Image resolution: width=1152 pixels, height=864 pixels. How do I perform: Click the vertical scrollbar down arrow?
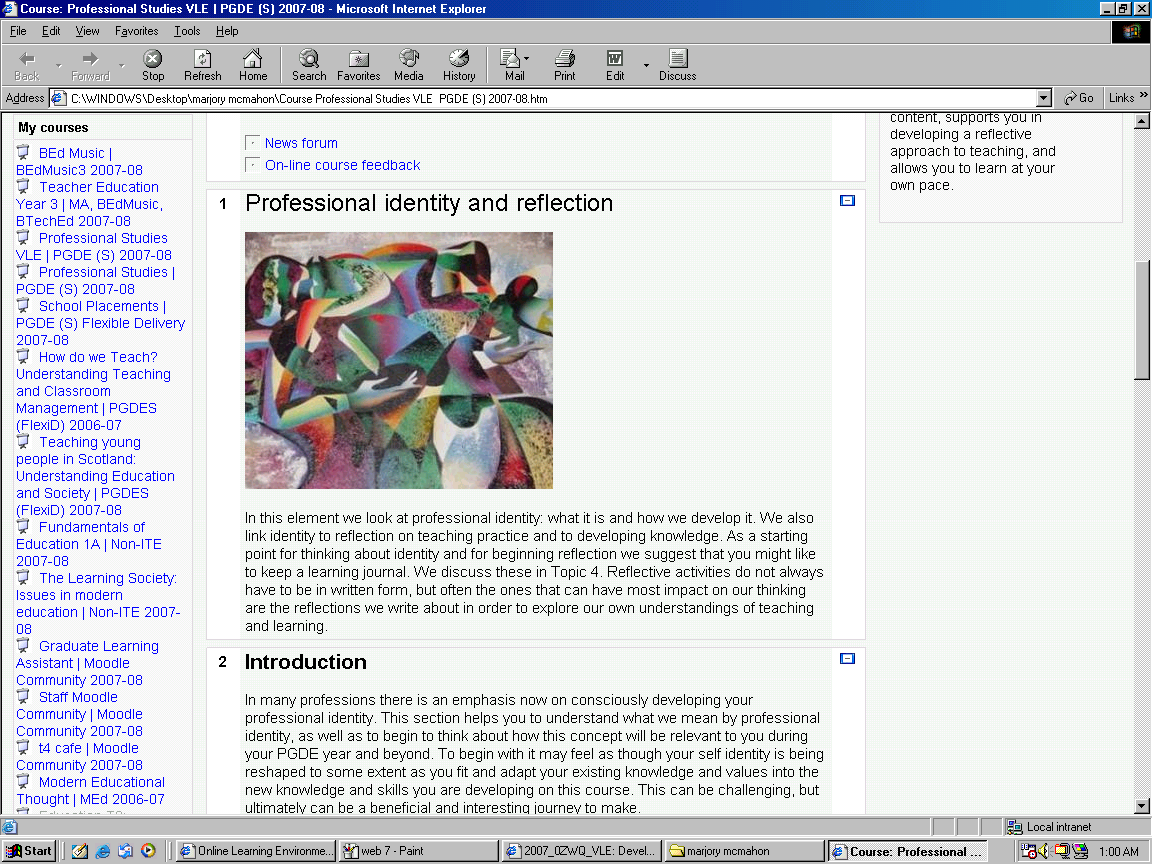coord(1142,806)
